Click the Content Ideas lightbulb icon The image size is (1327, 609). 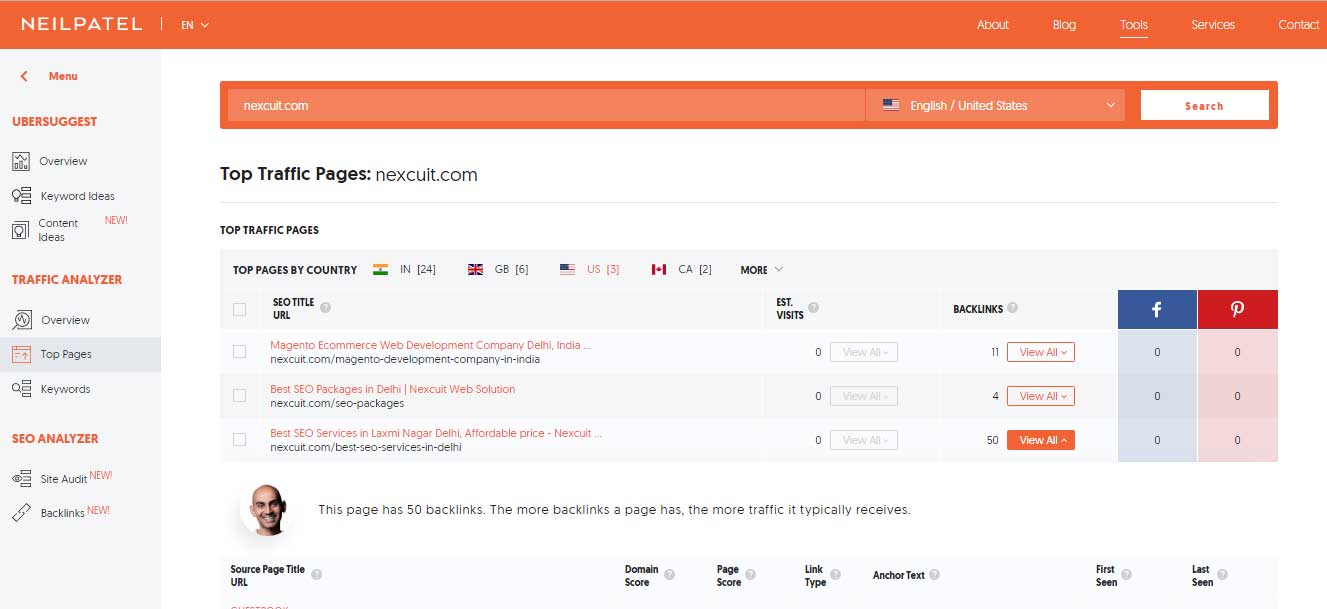[x=20, y=230]
